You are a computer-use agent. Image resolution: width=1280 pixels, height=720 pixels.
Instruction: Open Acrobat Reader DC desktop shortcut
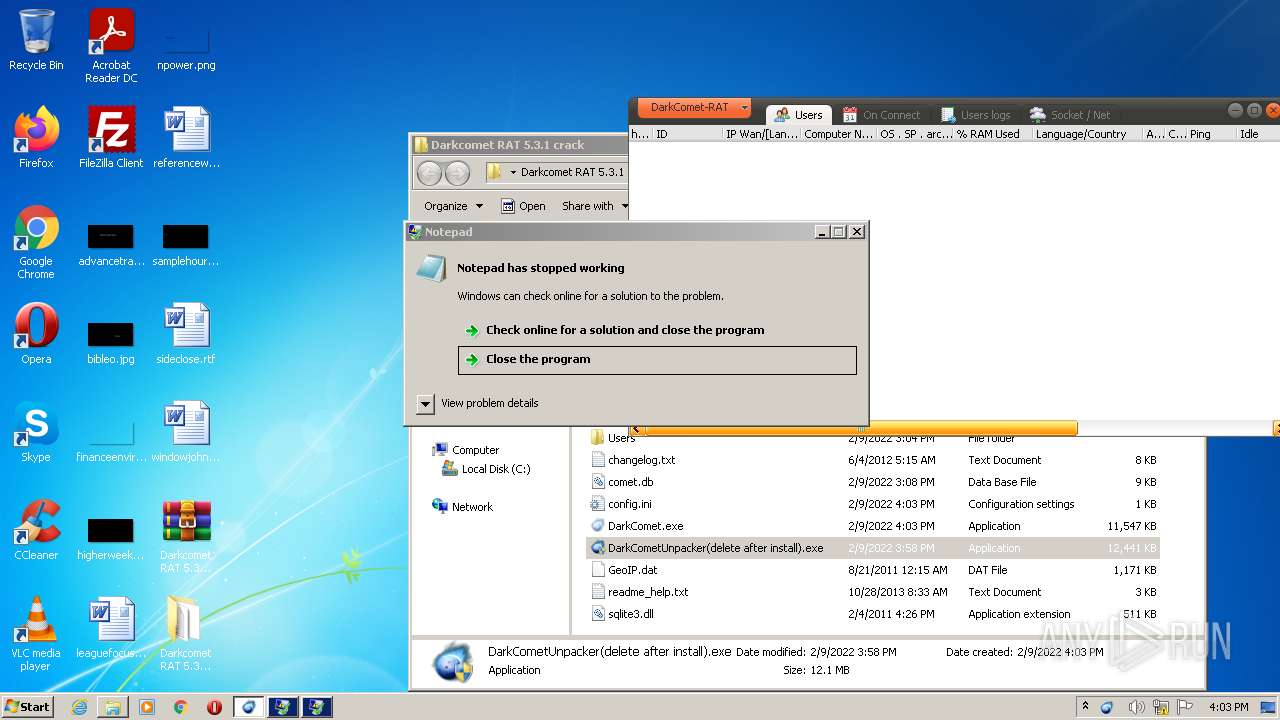point(111,46)
